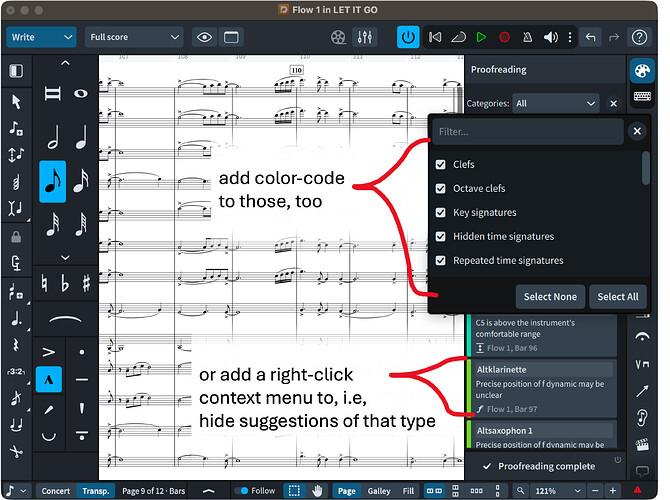Select the double whole note duration
Viewport: 670px width, 500px height.
[x=53, y=94]
